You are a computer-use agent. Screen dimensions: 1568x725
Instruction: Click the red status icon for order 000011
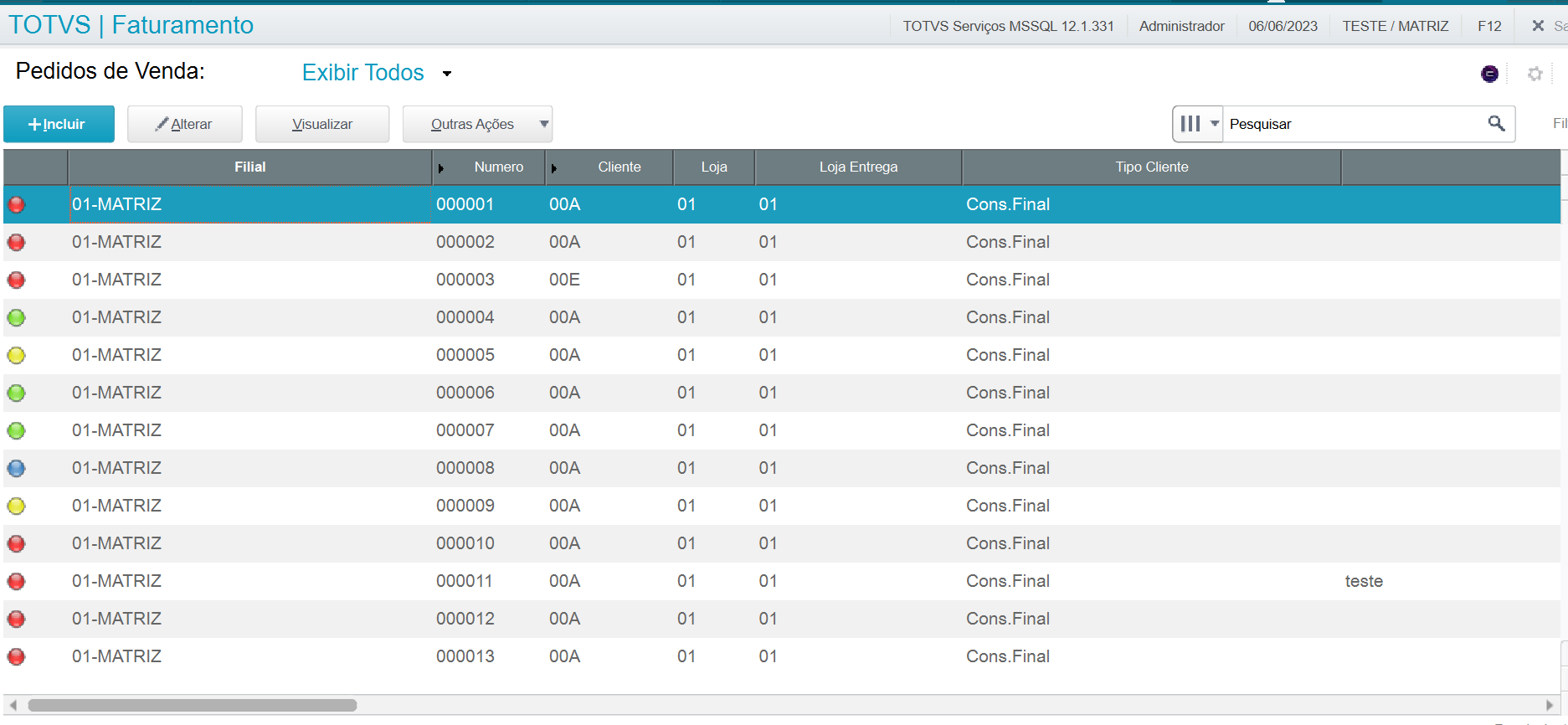(16, 581)
